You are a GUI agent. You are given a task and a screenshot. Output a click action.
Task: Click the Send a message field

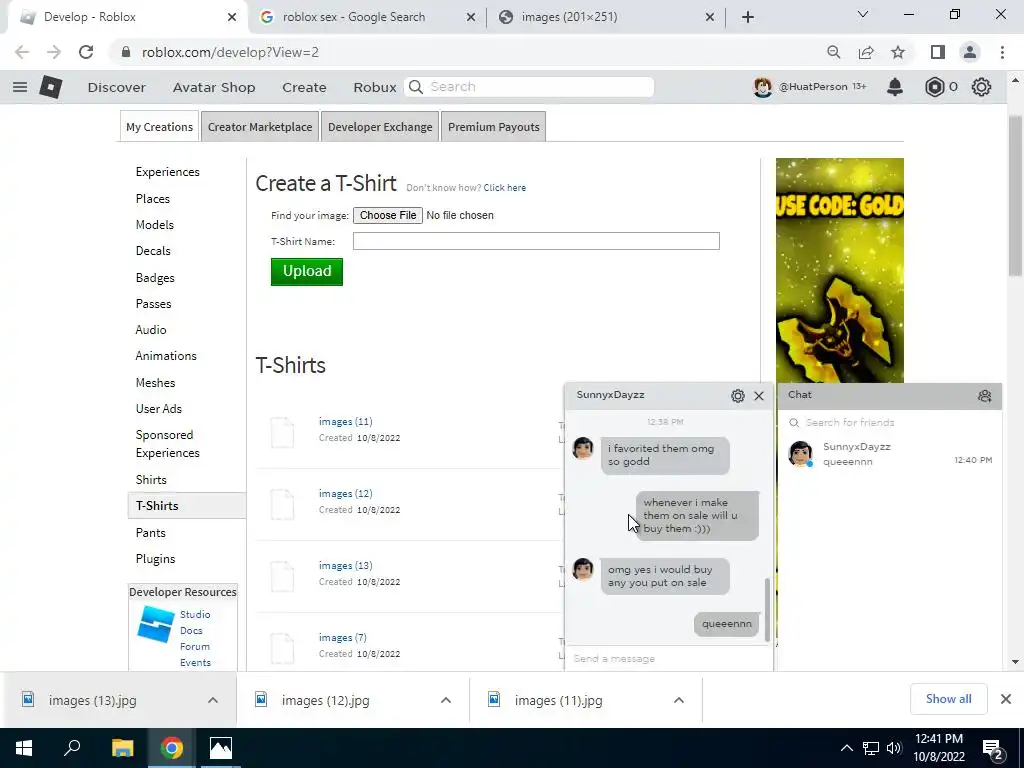[x=668, y=658]
